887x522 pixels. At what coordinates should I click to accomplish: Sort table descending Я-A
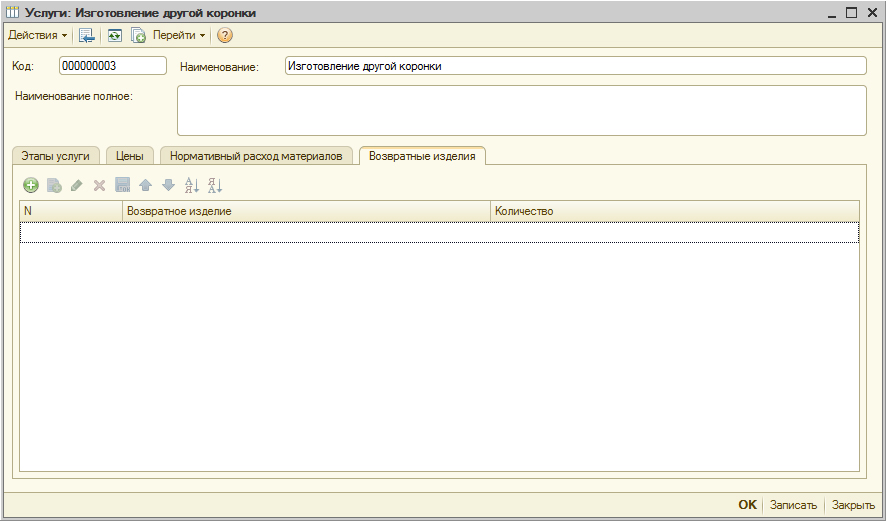pyautogui.click(x=215, y=185)
